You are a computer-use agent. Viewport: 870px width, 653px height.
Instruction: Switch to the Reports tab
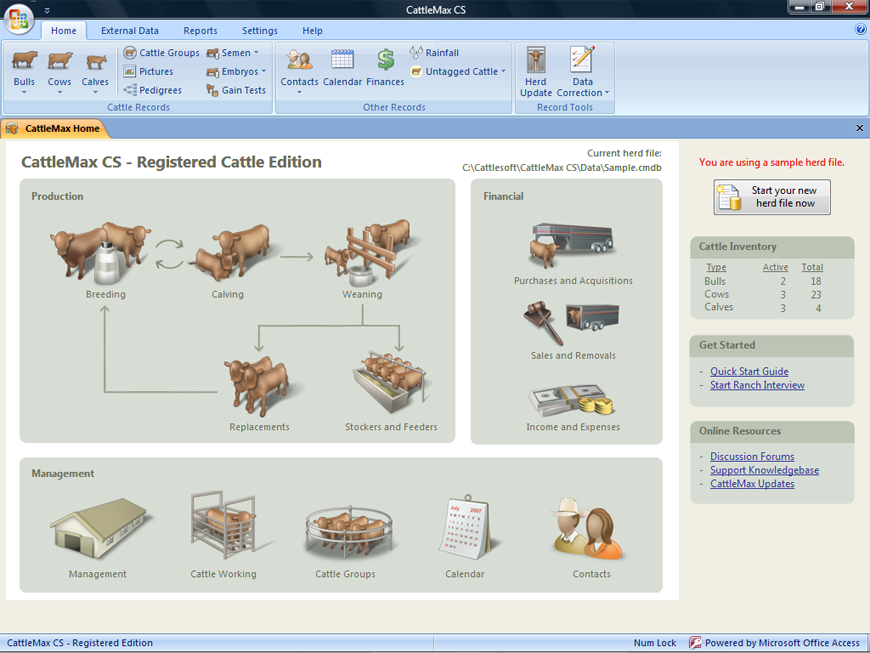pyautogui.click(x=200, y=31)
